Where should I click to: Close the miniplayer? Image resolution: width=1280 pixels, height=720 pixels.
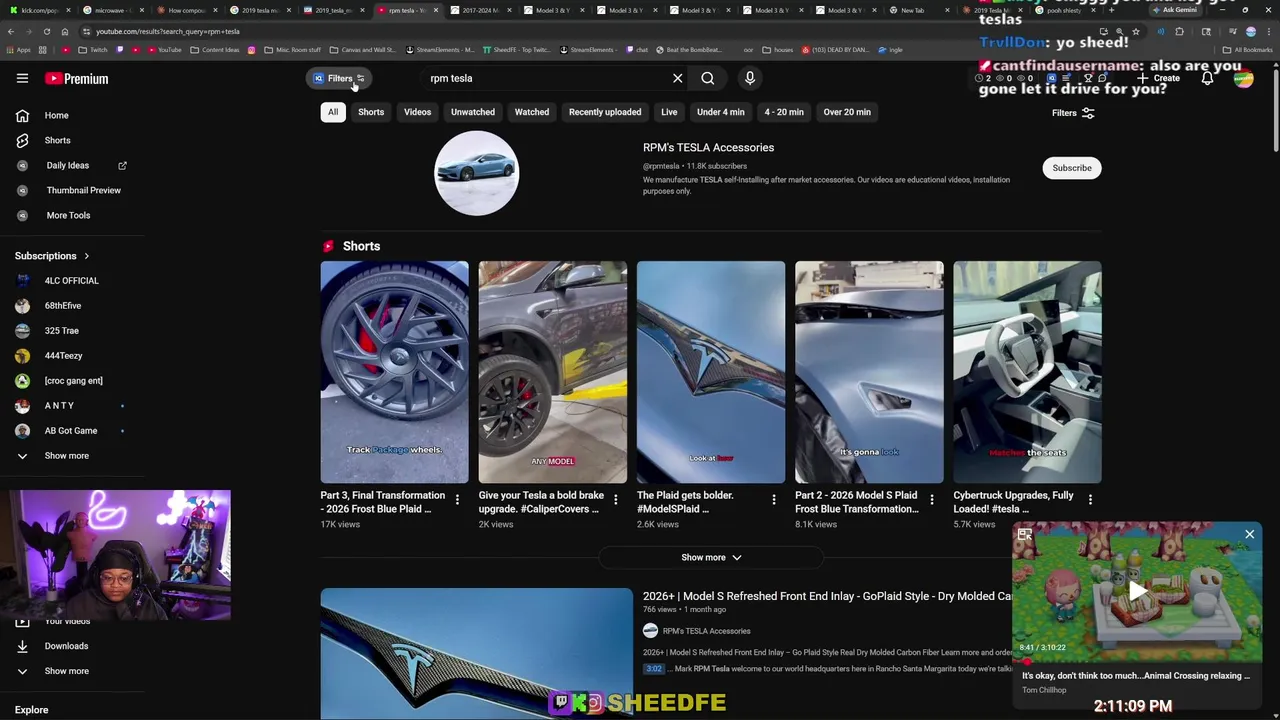pyautogui.click(x=1249, y=535)
